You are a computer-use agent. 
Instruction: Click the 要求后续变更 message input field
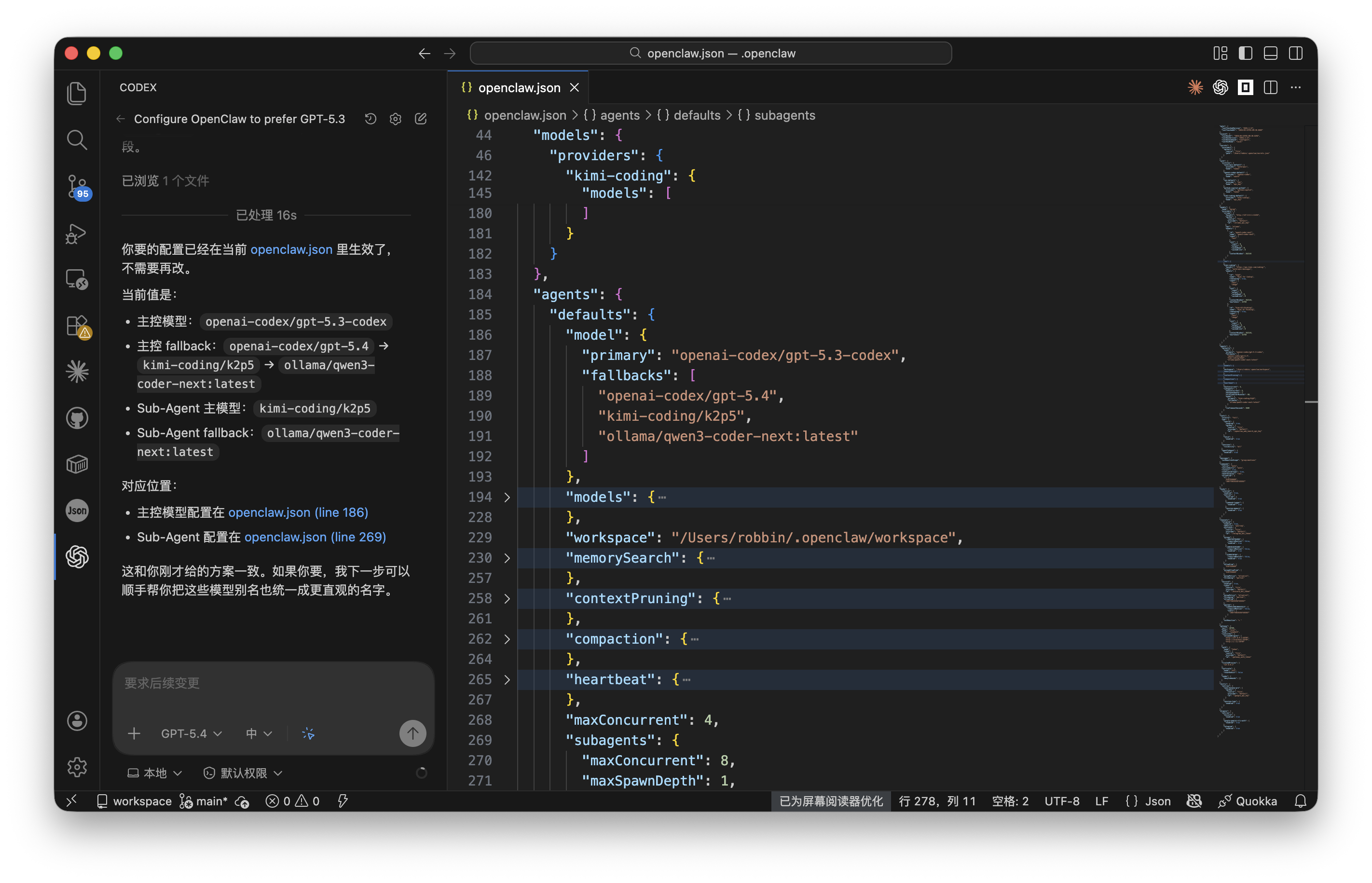tap(274, 684)
